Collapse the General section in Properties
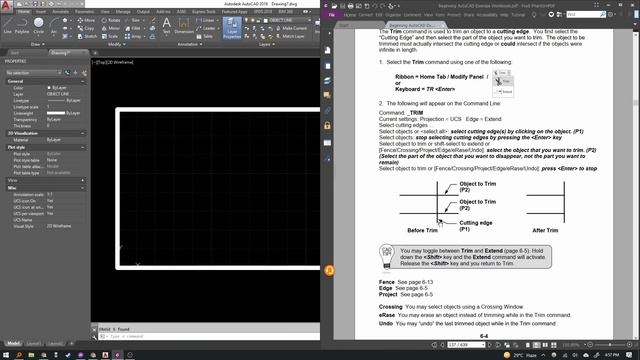Image resolution: width=640 pixels, height=360 pixels. [x=82, y=81]
